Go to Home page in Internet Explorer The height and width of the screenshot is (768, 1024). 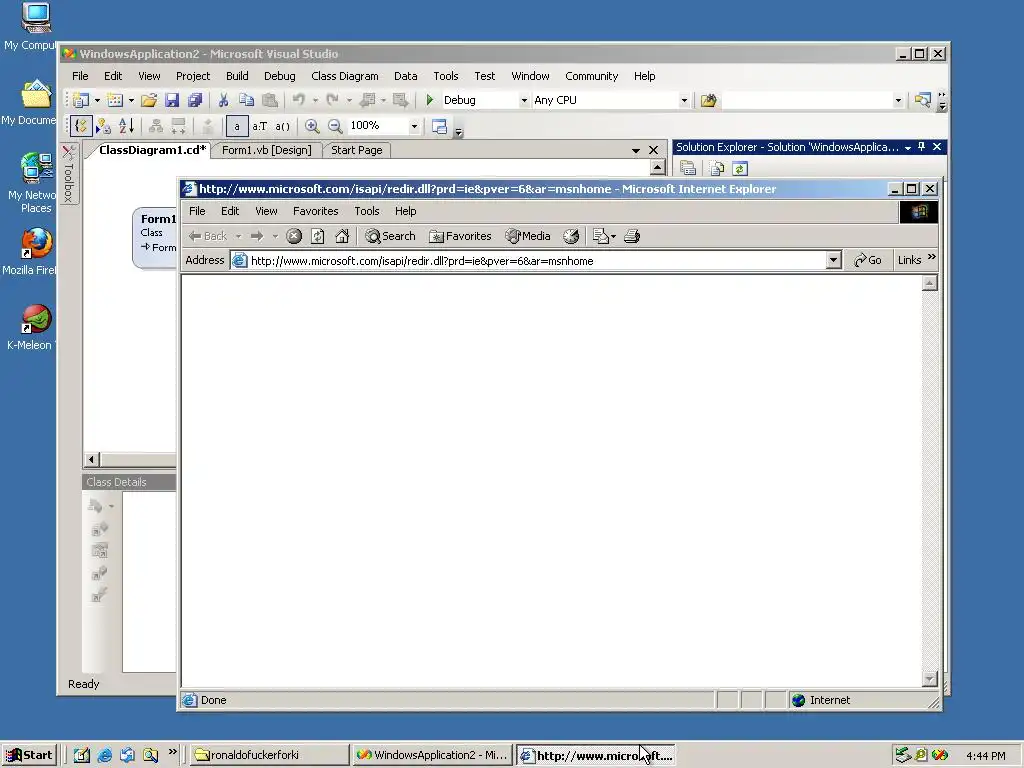(x=342, y=236)
